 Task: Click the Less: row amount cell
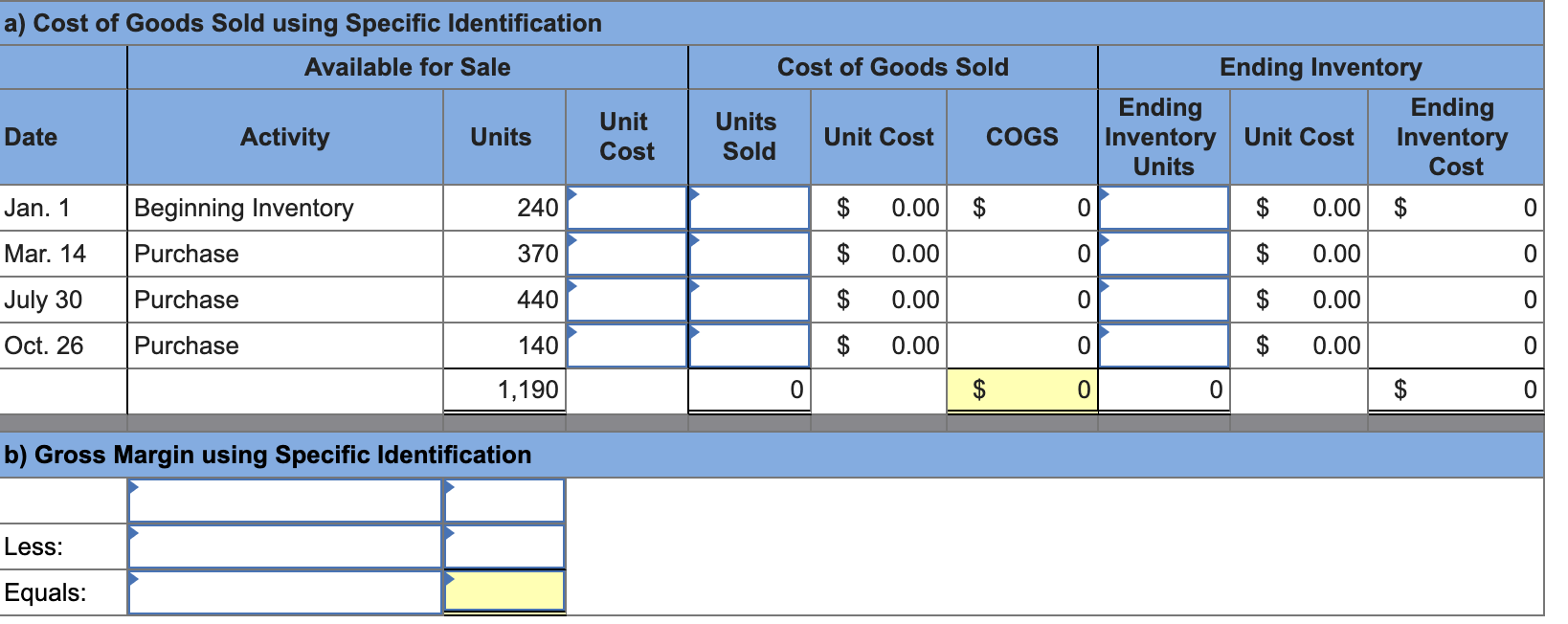504,546
